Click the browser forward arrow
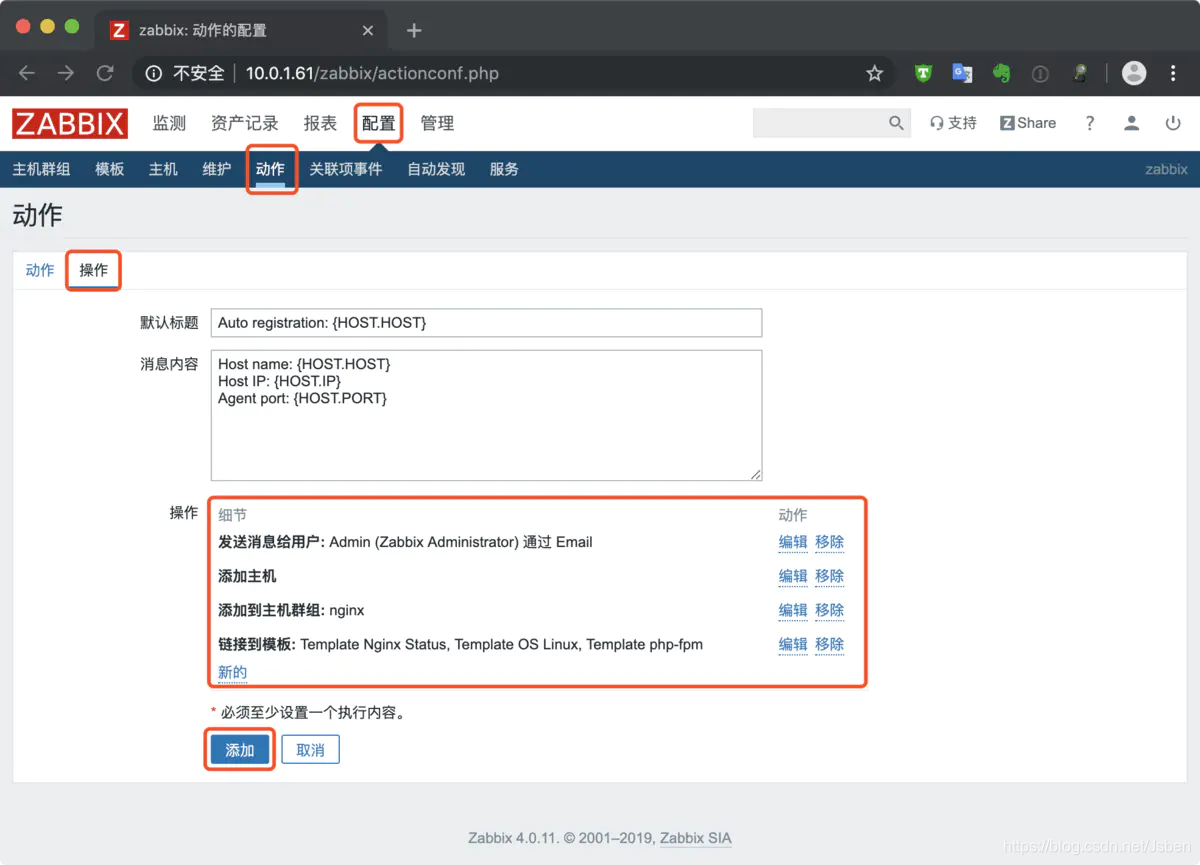The height and width of the screenshot is (865, 1200). (66, 73)
